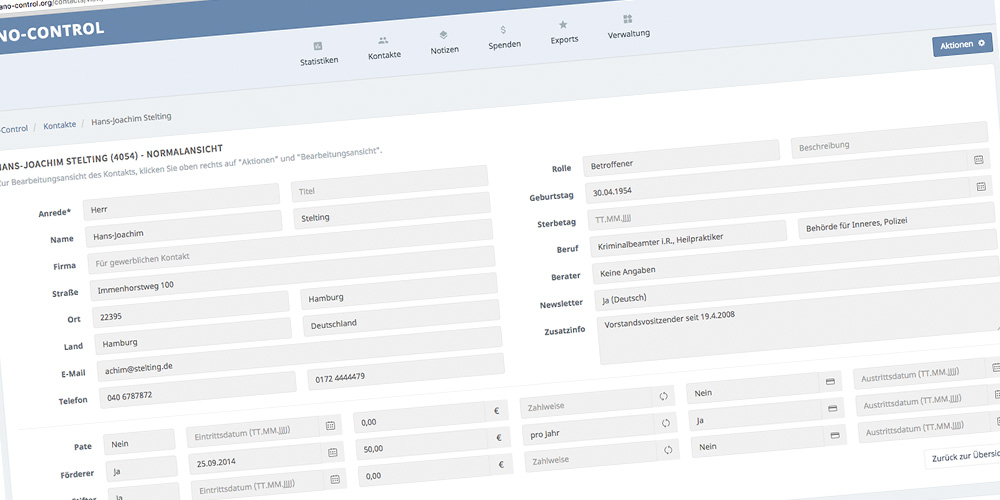Image resolution: width=1000 pixels, height=500 pixels.
Task: Switch to Exports tab
Action: coord(564,33)
